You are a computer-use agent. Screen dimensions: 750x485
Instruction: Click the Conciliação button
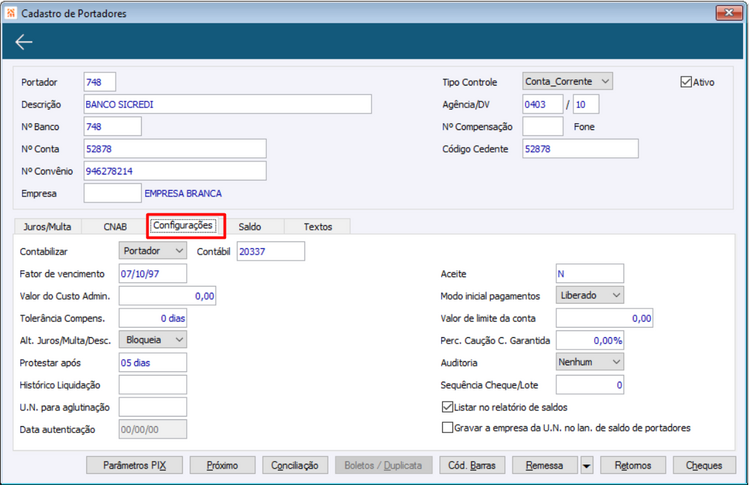click(295, 465)
